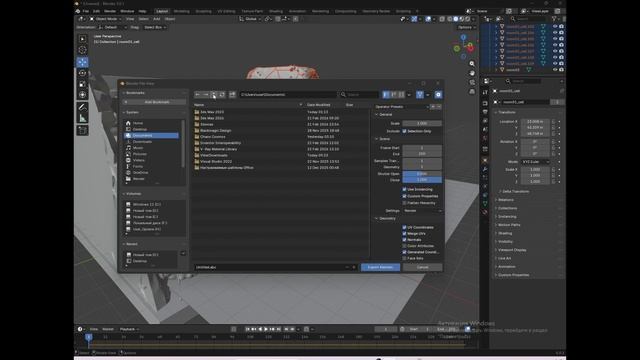
Task: Toggle the file browser options gear icon
Action: (438, 95)
